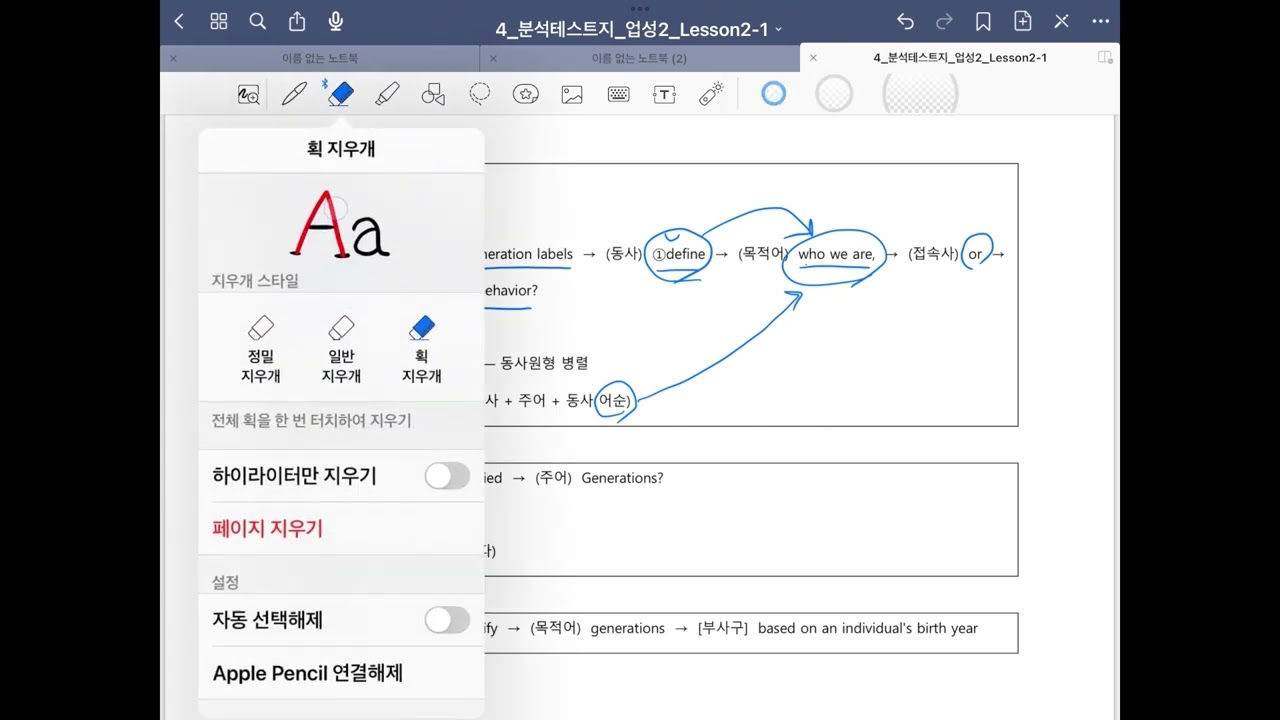Select the Pen tool

[294, 95]
